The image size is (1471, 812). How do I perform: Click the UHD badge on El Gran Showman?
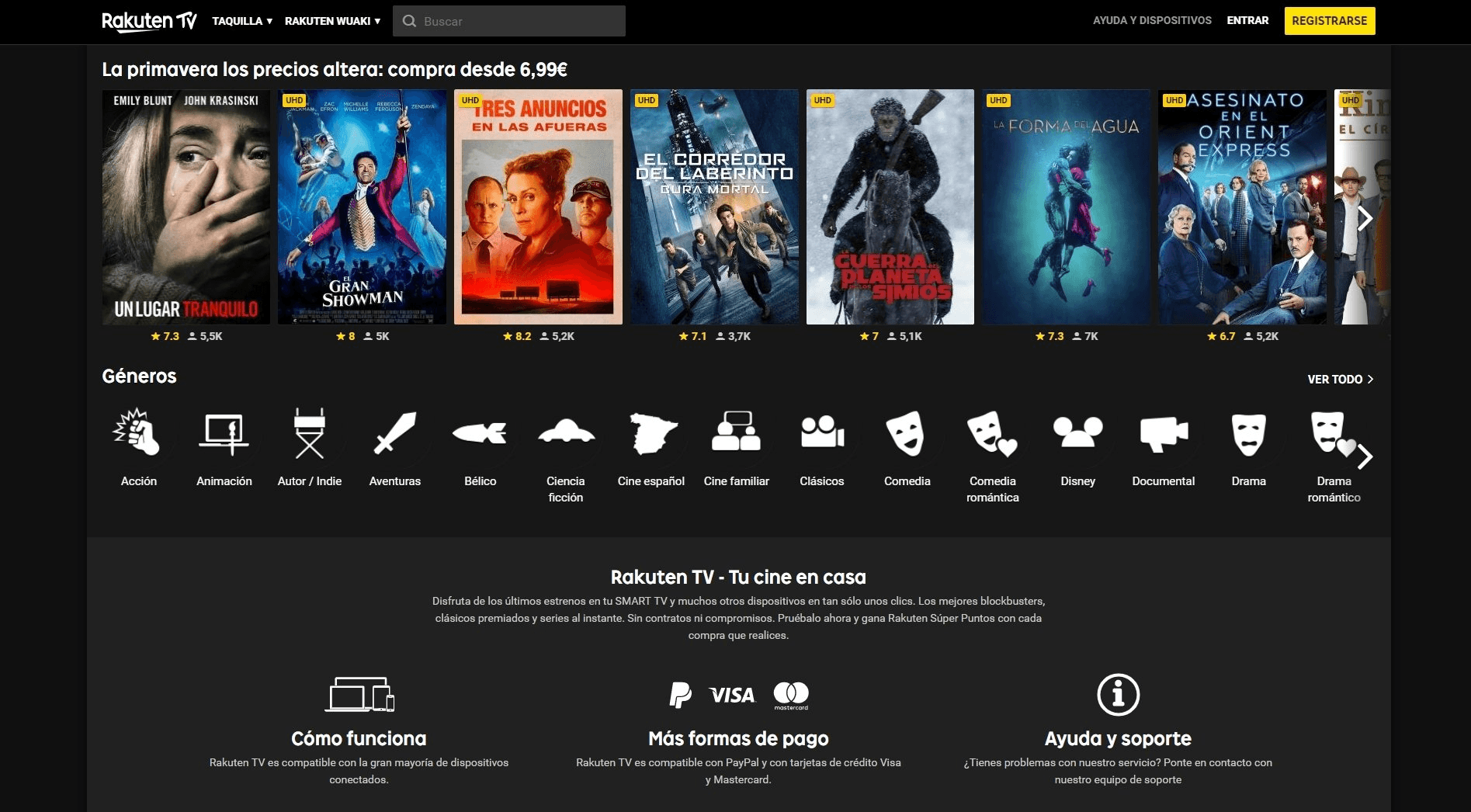pyautogui.click(x=294, y=100)
